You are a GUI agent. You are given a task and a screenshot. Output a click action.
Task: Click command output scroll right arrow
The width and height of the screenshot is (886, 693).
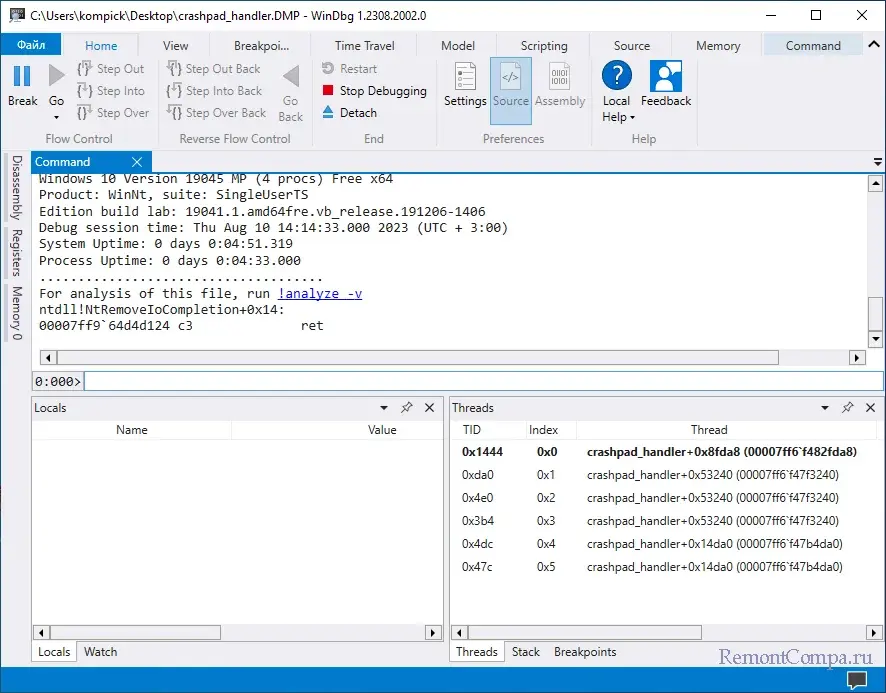(857, 358)
